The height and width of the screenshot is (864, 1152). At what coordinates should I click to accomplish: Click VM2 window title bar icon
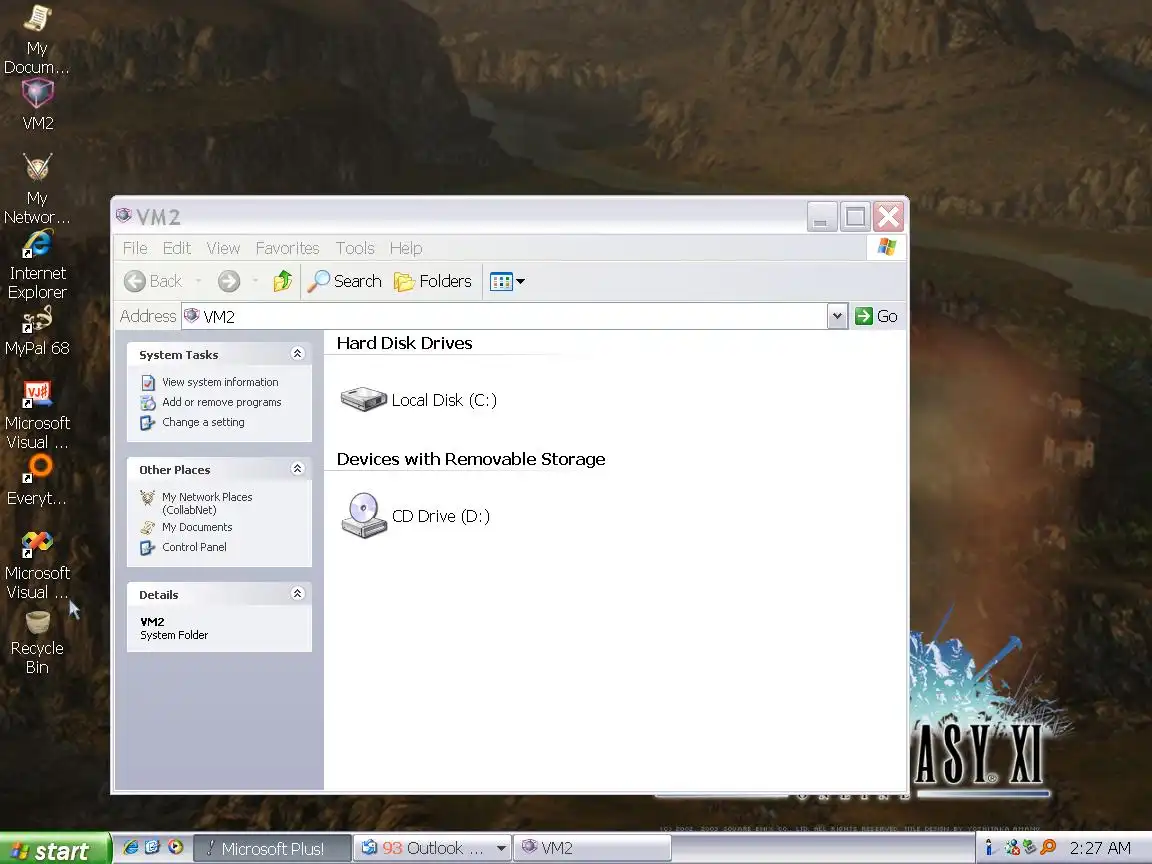(123, 215)
